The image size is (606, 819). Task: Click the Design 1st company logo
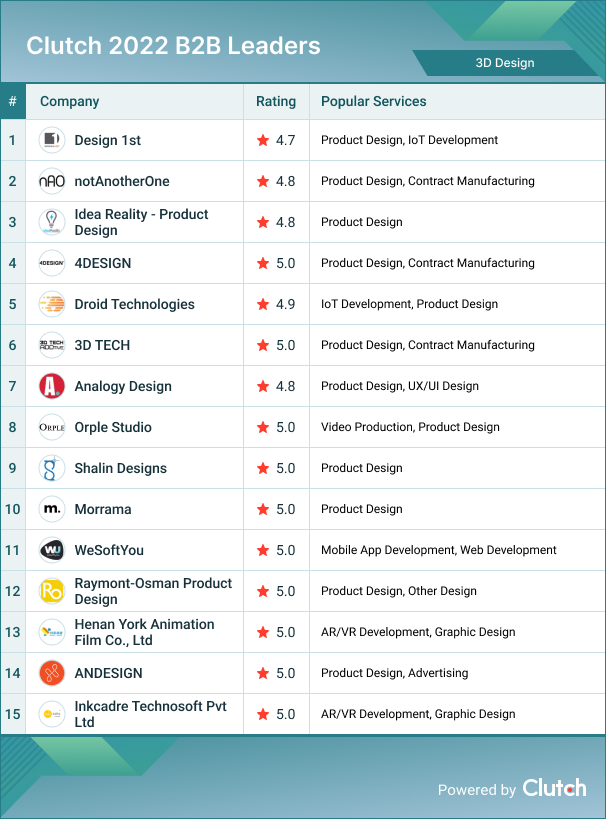[x=52, y=140]
